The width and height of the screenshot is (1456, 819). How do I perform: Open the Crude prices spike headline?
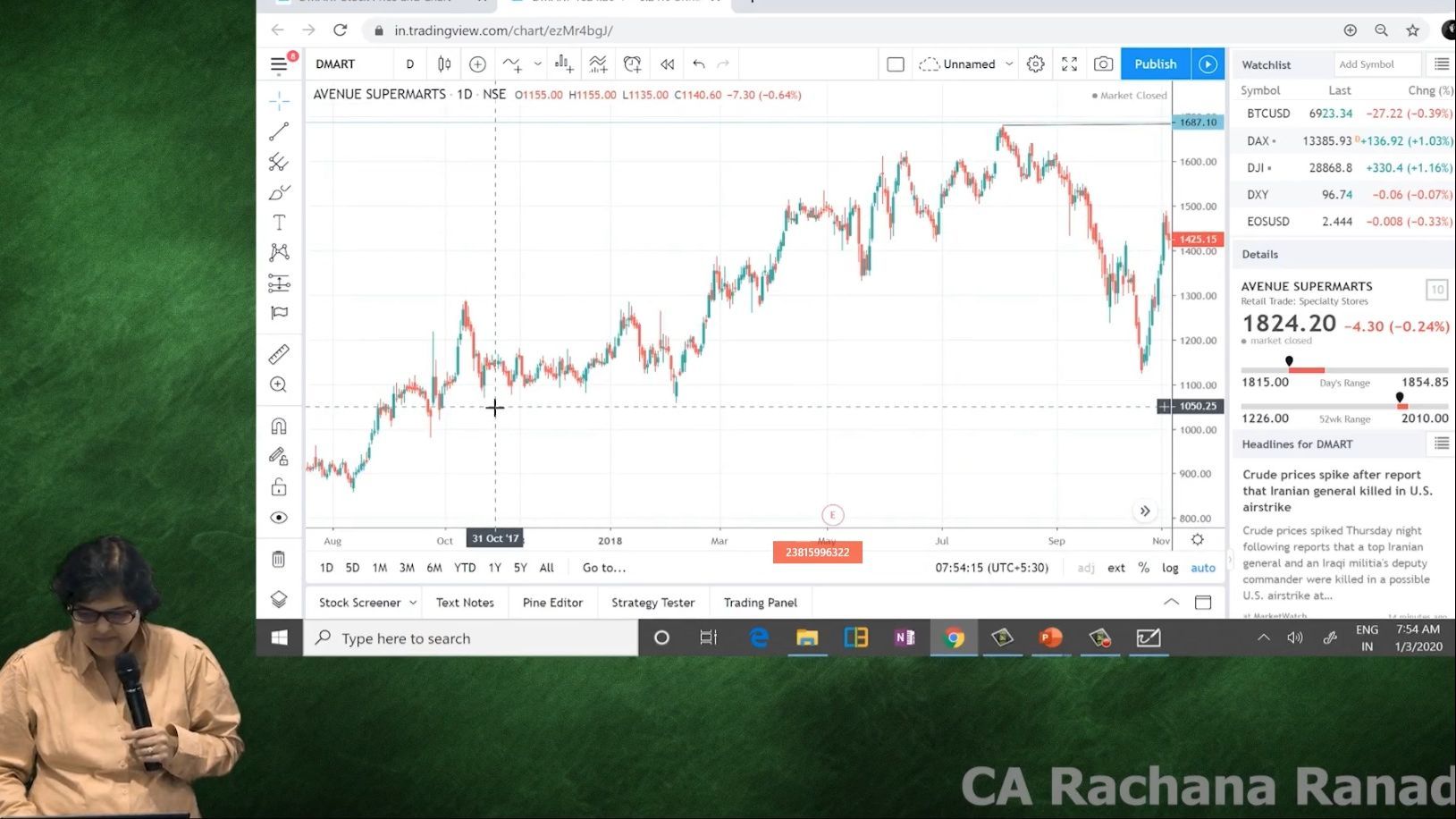click(x=1337, y=491)
